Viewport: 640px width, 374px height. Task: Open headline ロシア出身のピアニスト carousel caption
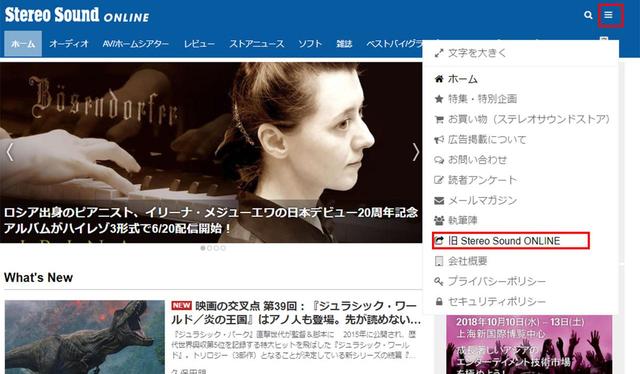pyautogui.click(x=211, y=220)
